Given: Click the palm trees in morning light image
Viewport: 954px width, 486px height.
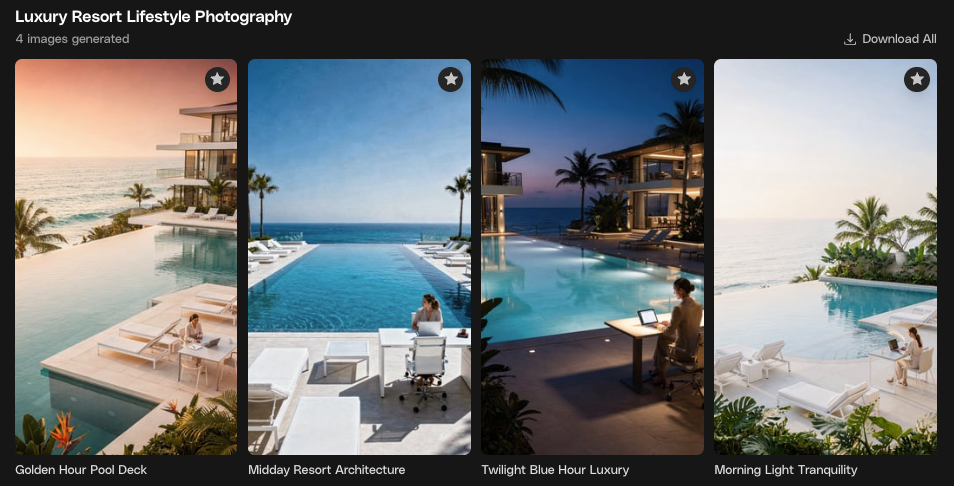Looking at the screenshot, I should click(863, 223).
